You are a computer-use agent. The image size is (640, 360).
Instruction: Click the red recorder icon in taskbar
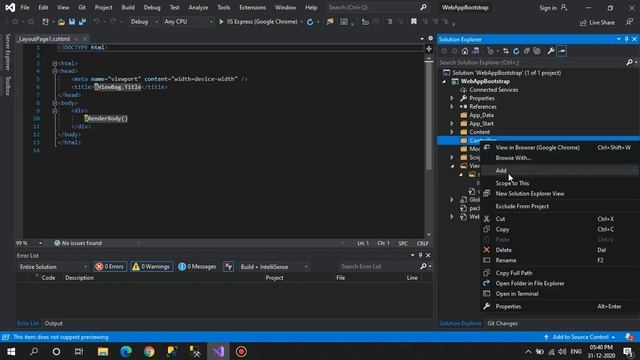coord(241,351)
